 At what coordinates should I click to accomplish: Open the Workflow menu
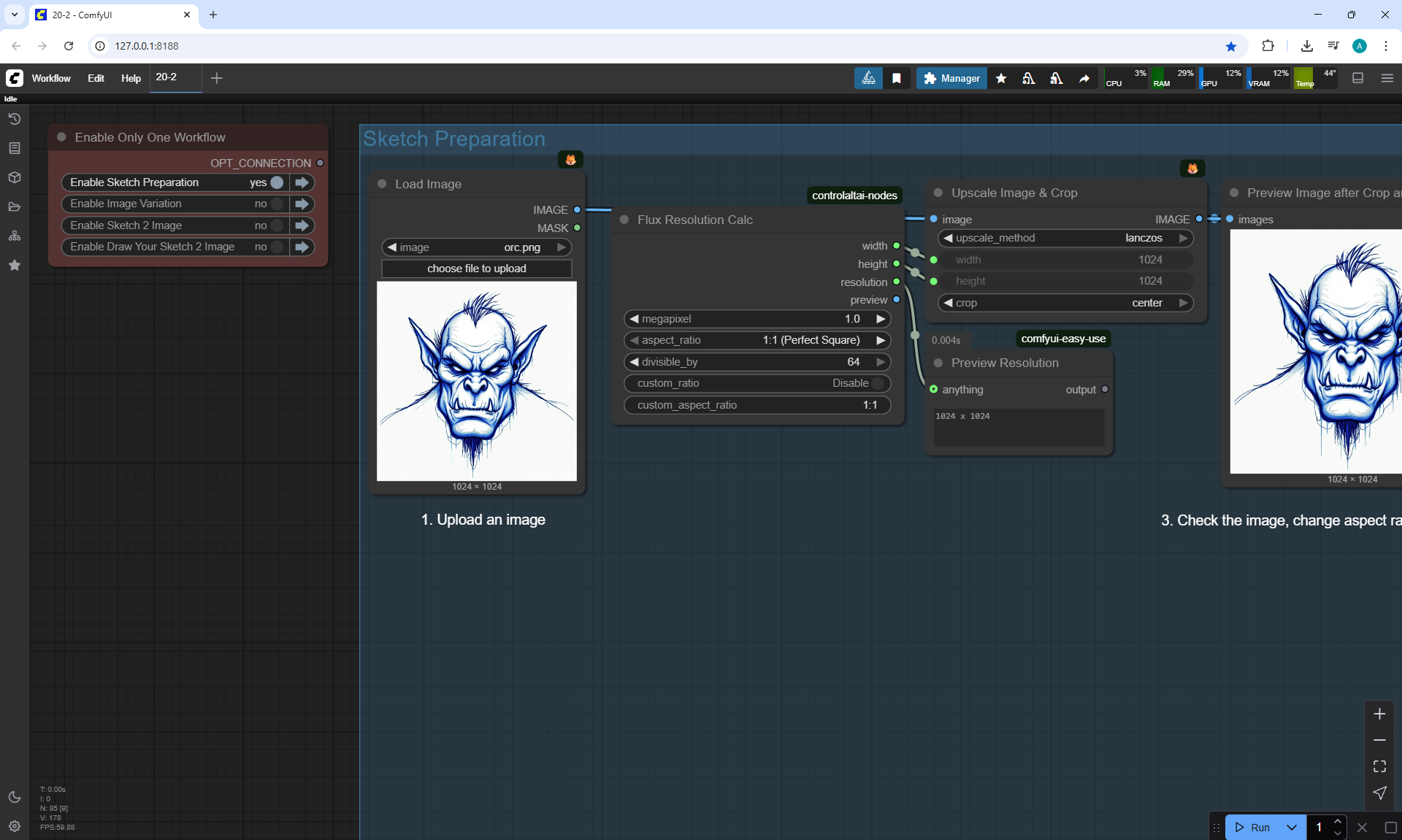pos(51,78)
